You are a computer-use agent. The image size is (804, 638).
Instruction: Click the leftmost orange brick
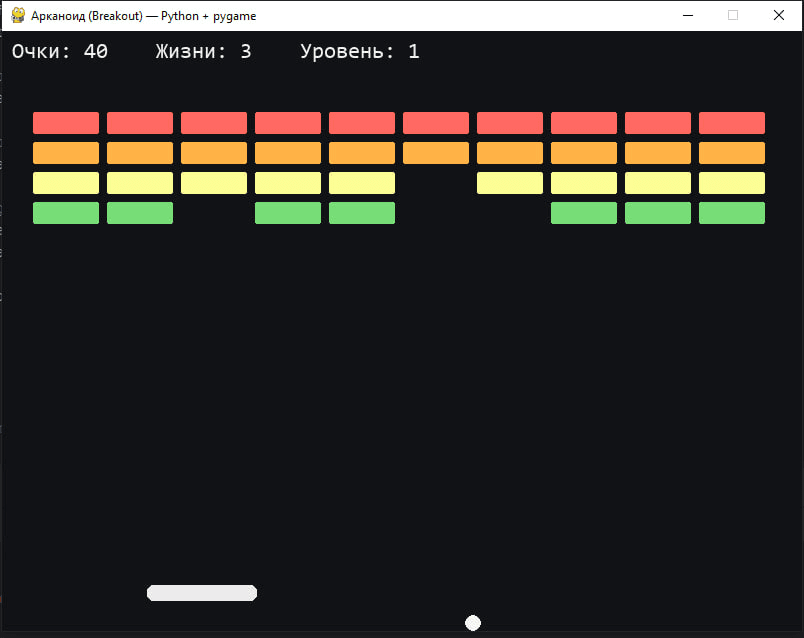pyautogui.click(x=66, y=153)
